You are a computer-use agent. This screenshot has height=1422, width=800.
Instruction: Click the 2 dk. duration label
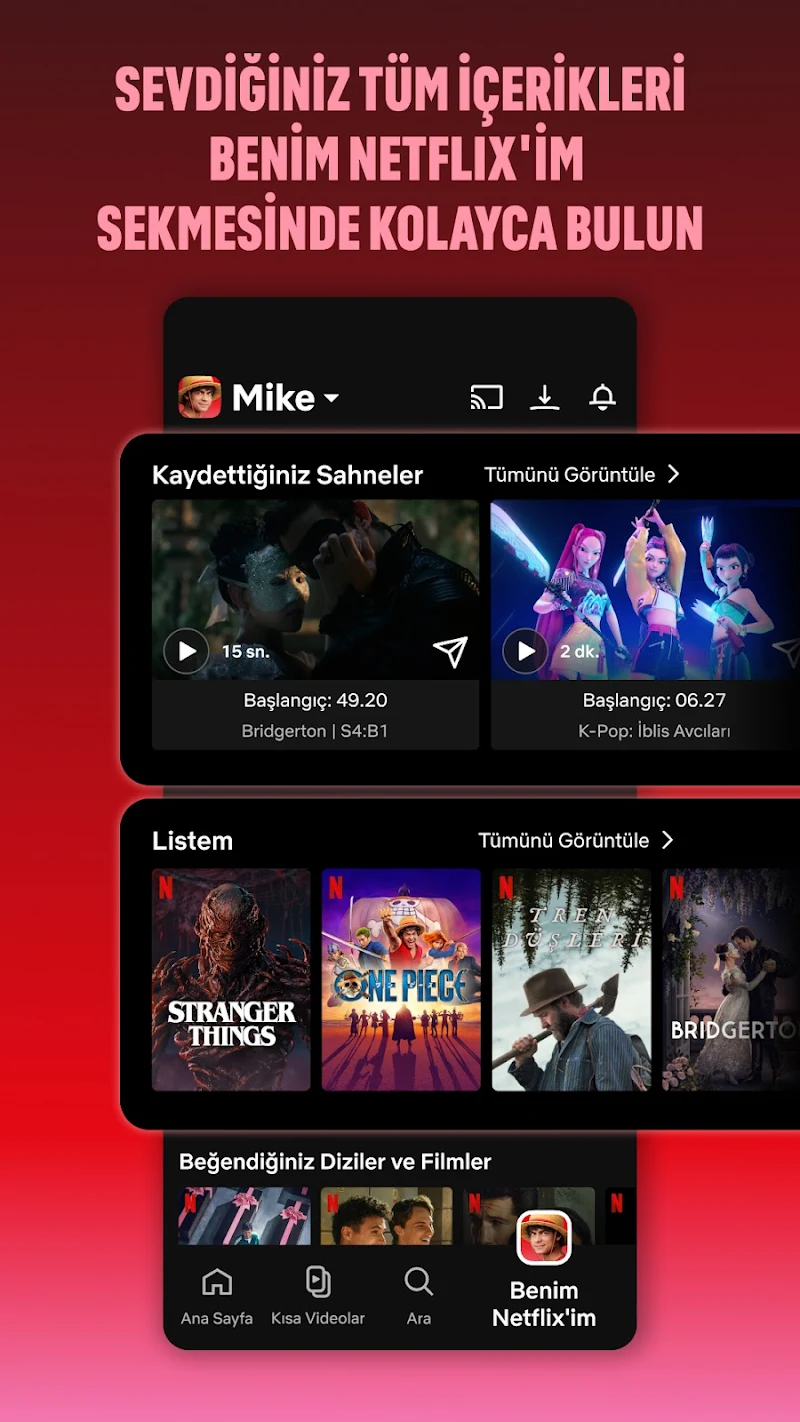coord(579,652)
